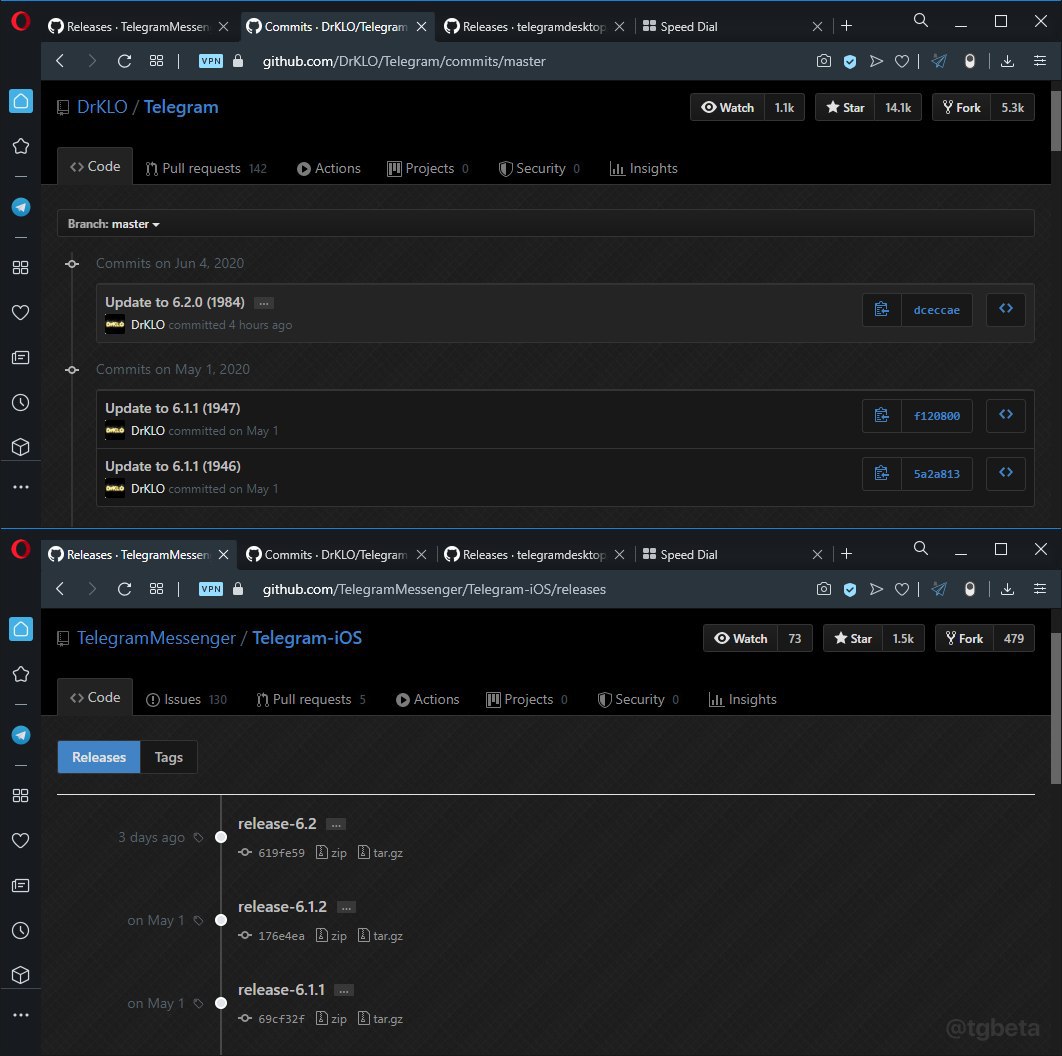Open Bookmarks heart in bottom sidebar

(21, 841)
